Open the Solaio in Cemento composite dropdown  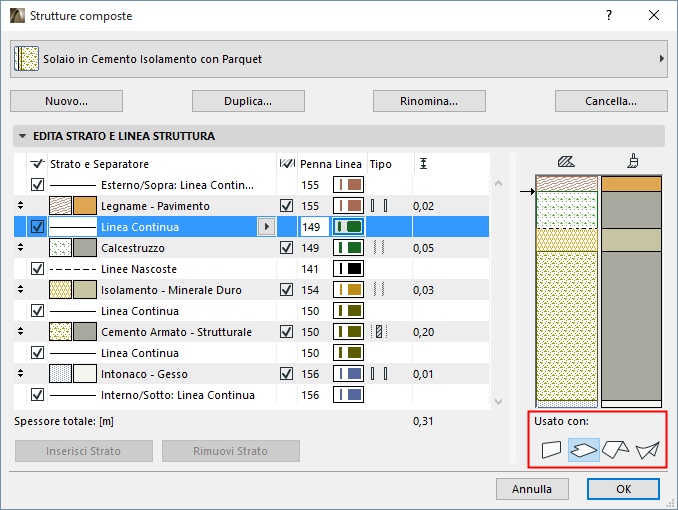tap(339, 59)
